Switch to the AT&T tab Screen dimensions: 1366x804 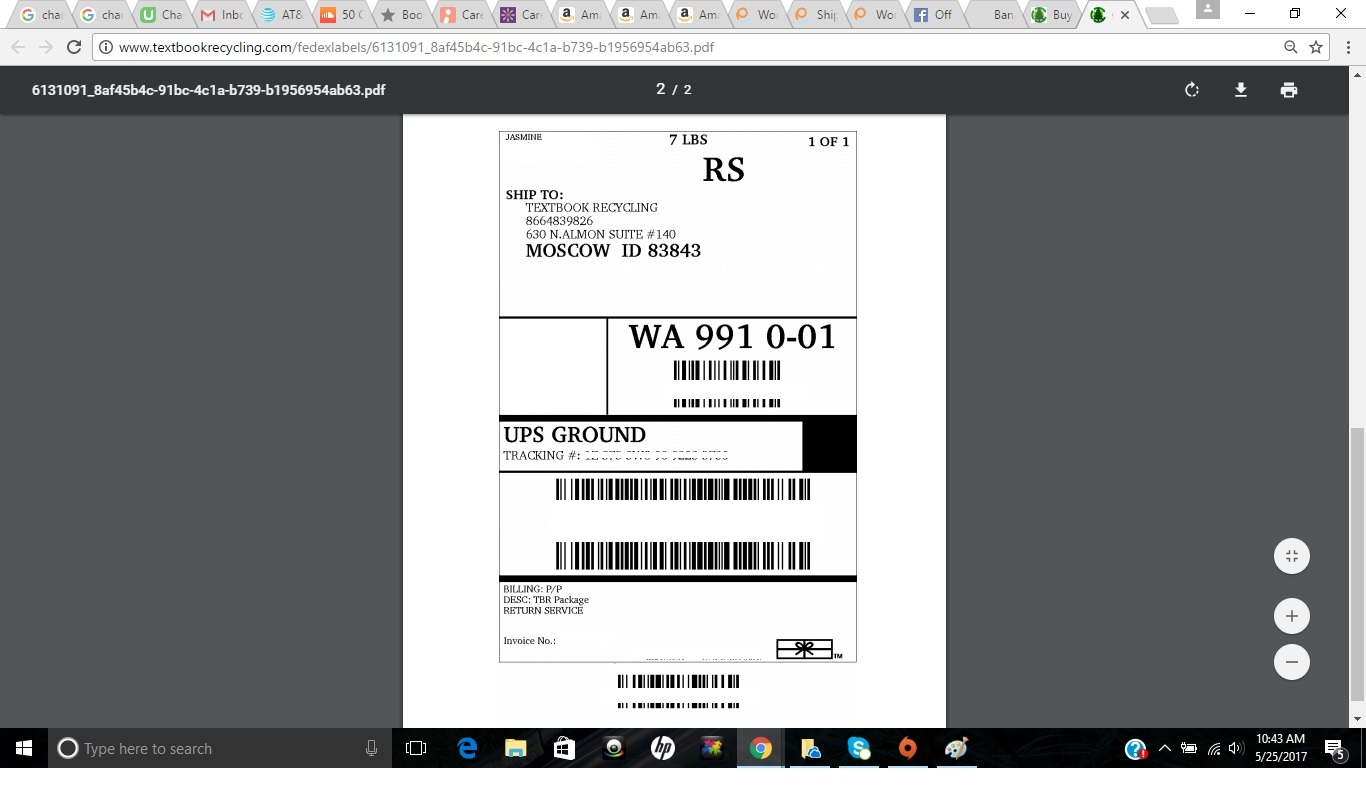coord(281,15)
